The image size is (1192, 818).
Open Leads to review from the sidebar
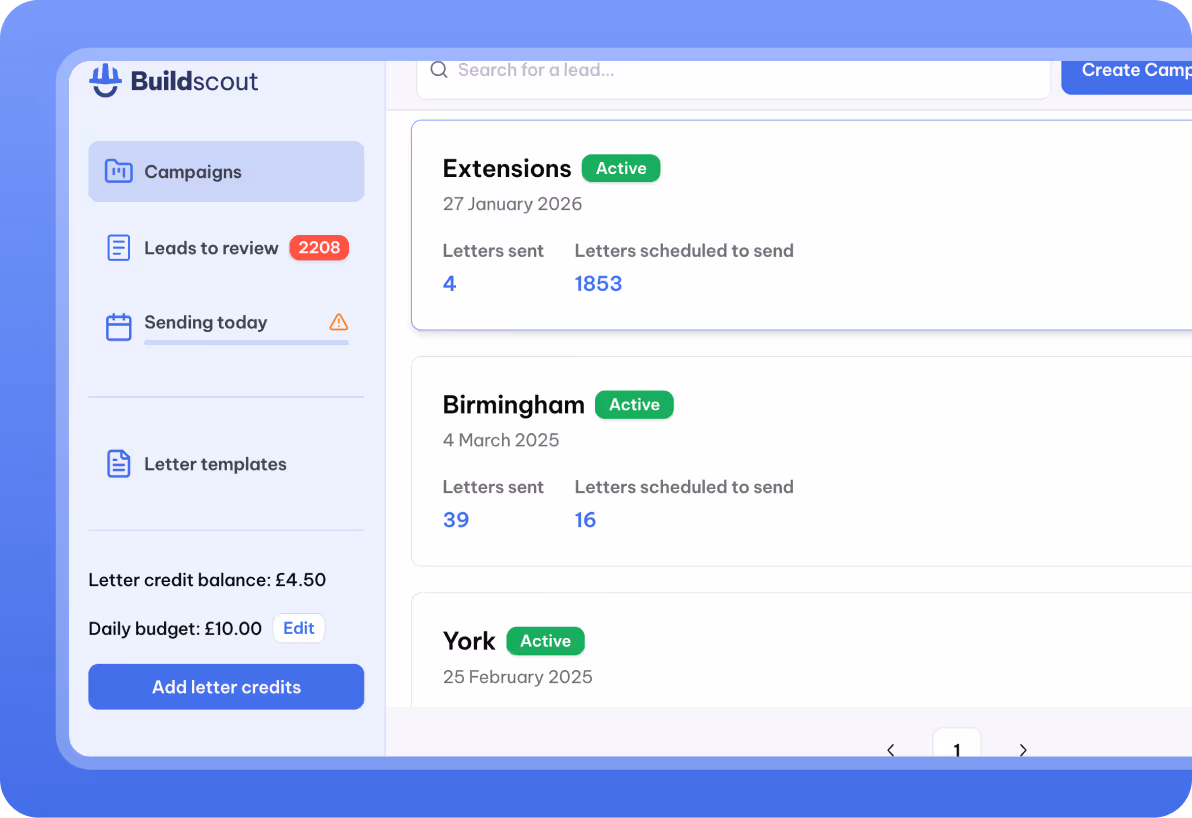point(211,247)
